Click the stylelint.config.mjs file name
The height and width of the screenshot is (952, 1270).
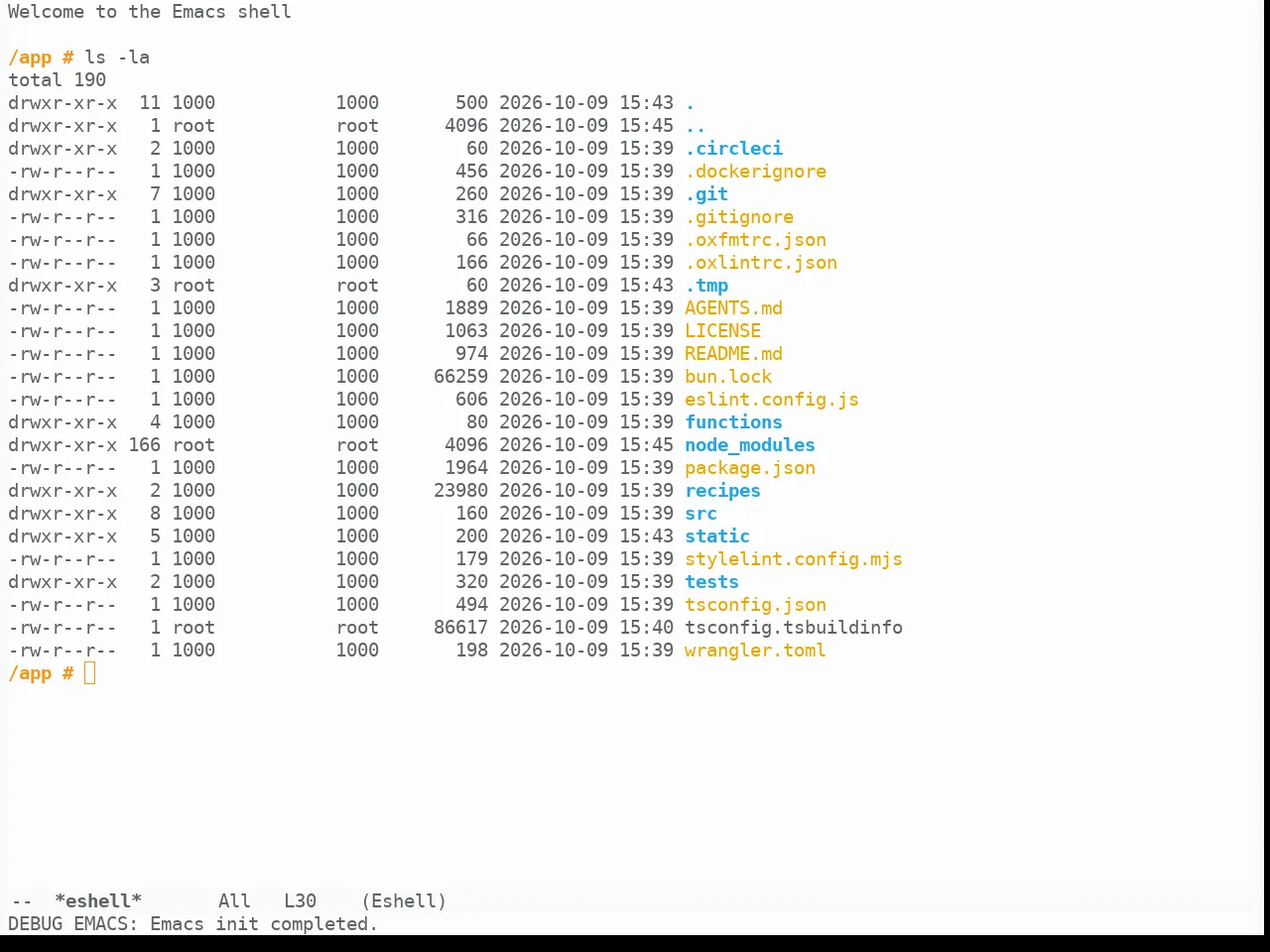794,559
